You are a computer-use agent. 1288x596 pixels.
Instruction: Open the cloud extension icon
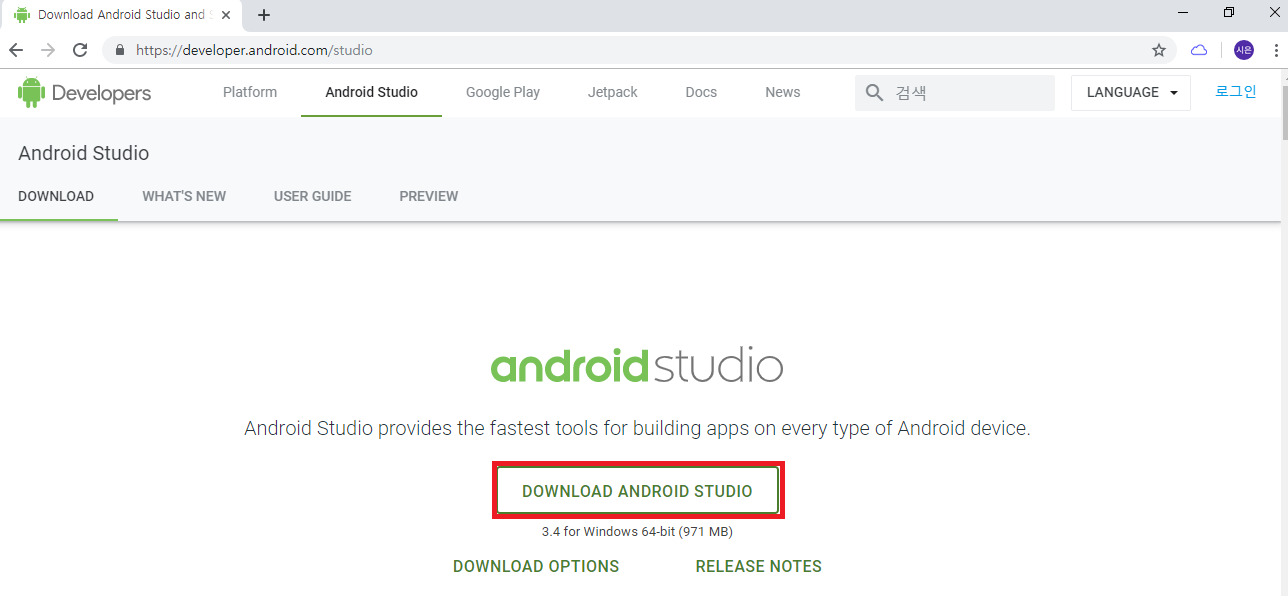click(x=1199, y=50)
